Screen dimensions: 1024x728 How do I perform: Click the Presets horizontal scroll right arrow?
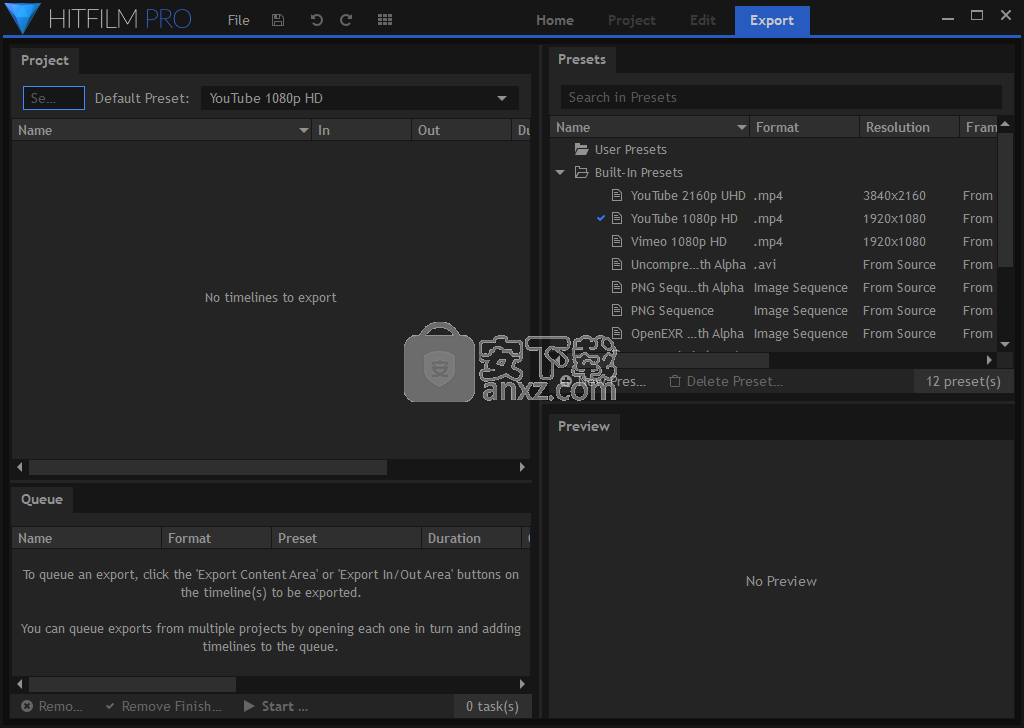coord(989,360)
